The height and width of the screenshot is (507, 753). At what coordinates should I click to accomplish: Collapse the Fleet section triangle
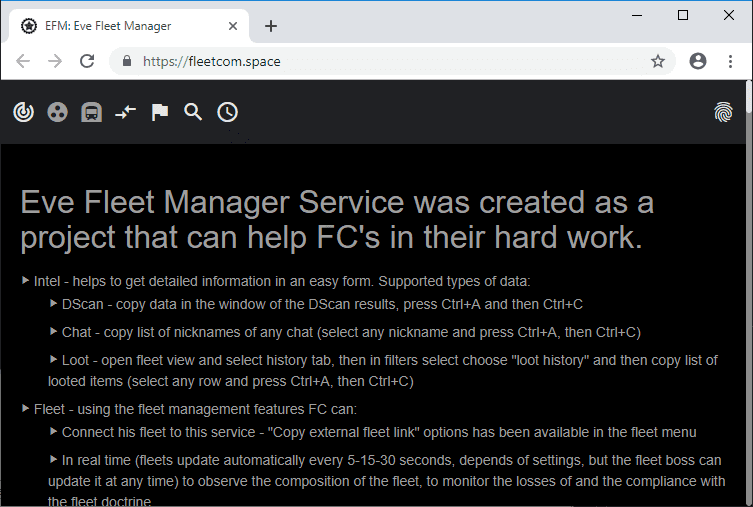26,408
